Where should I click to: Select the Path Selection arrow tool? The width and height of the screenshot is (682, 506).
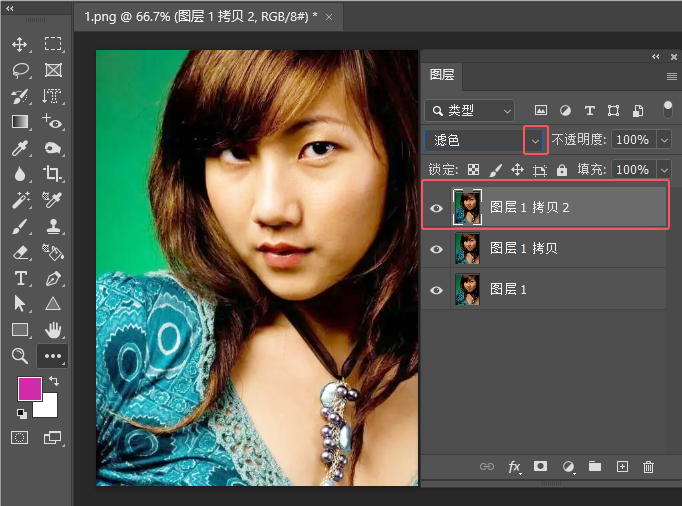click(x=19, y=304)
